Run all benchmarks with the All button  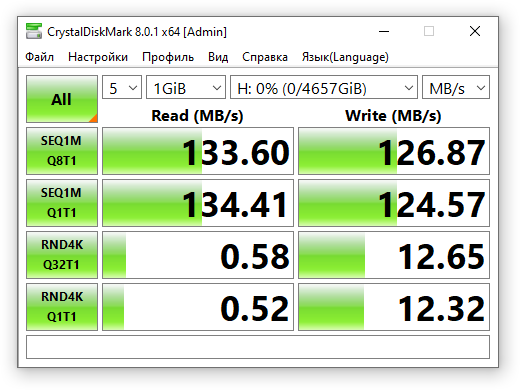point(62,99)
